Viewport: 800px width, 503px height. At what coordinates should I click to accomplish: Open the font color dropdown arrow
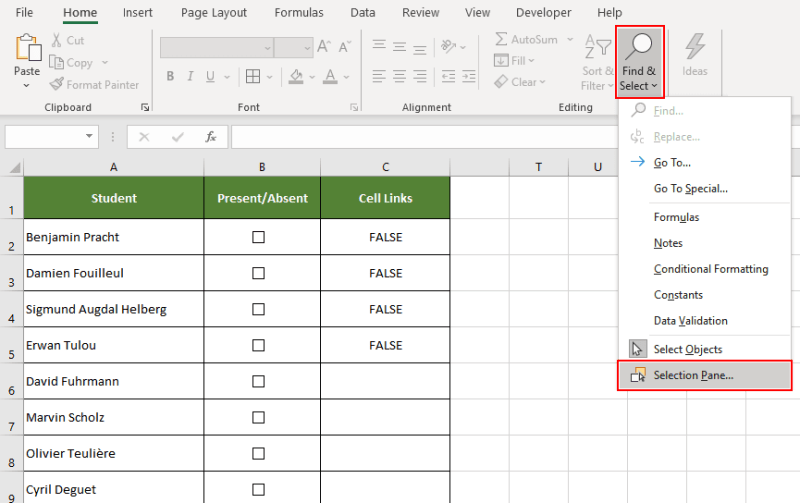tap(346, 77)
